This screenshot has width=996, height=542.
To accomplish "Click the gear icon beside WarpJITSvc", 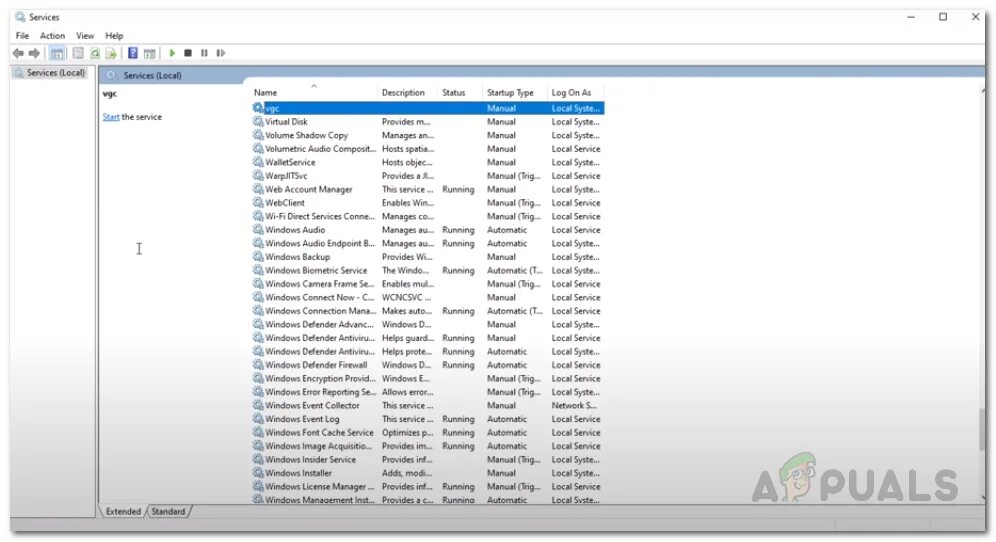I will click(258, 175).
